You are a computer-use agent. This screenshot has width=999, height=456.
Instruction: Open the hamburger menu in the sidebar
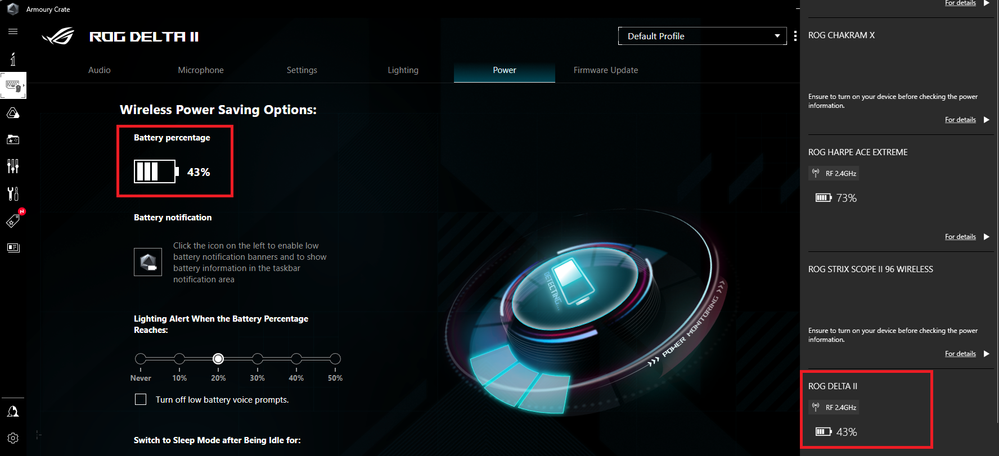[x=13, y=31]
